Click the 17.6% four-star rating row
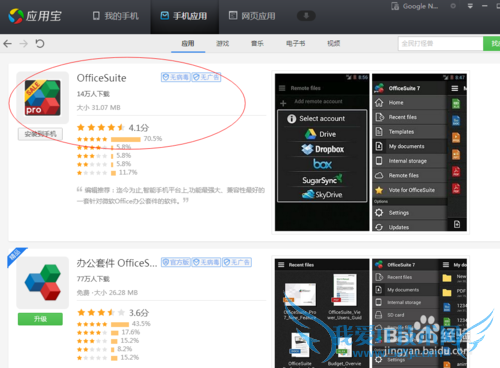Screen dimensions: 500x368 (x=108, y=332)
